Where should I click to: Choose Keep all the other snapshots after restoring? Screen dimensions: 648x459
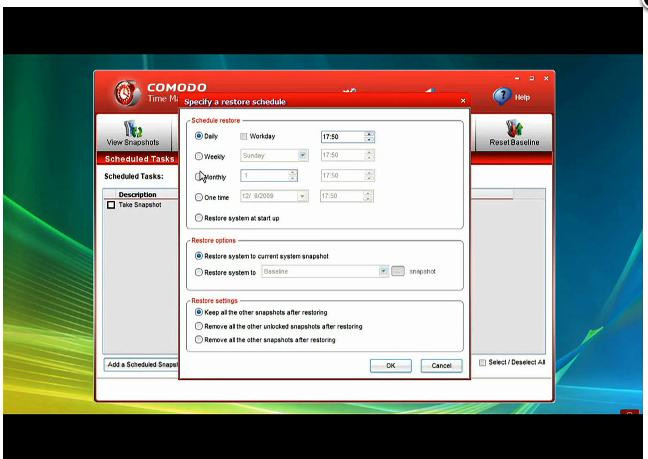pyautogui.click(x=199, y=312)
